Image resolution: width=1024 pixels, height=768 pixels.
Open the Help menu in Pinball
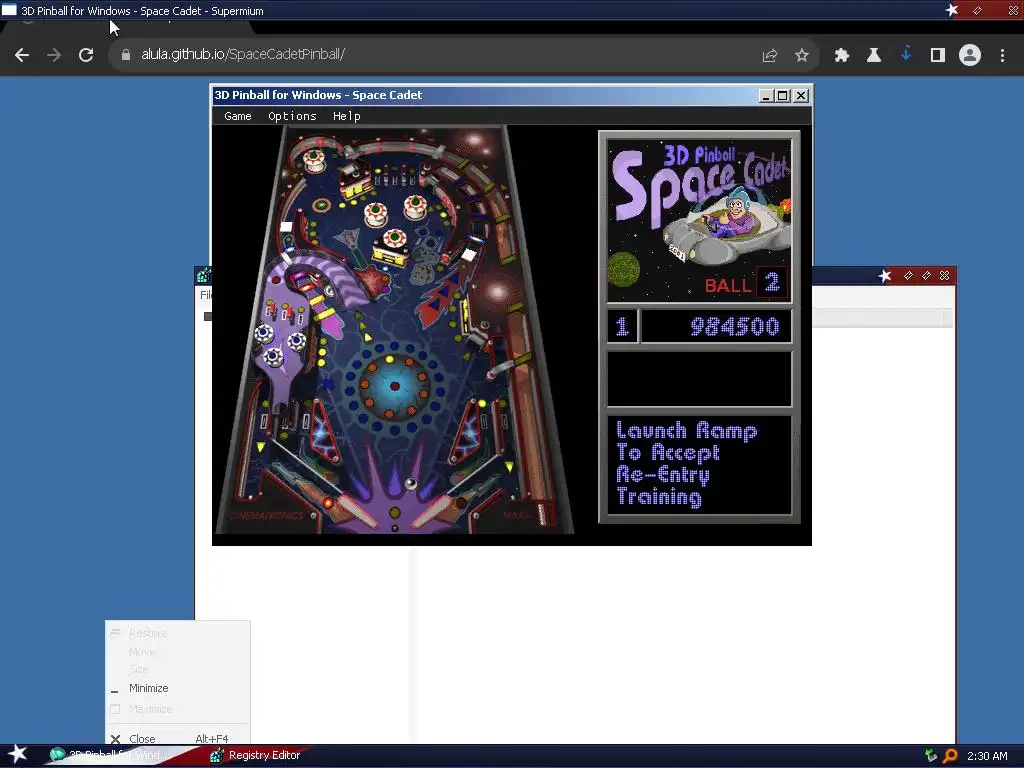(x=346, y=116)
